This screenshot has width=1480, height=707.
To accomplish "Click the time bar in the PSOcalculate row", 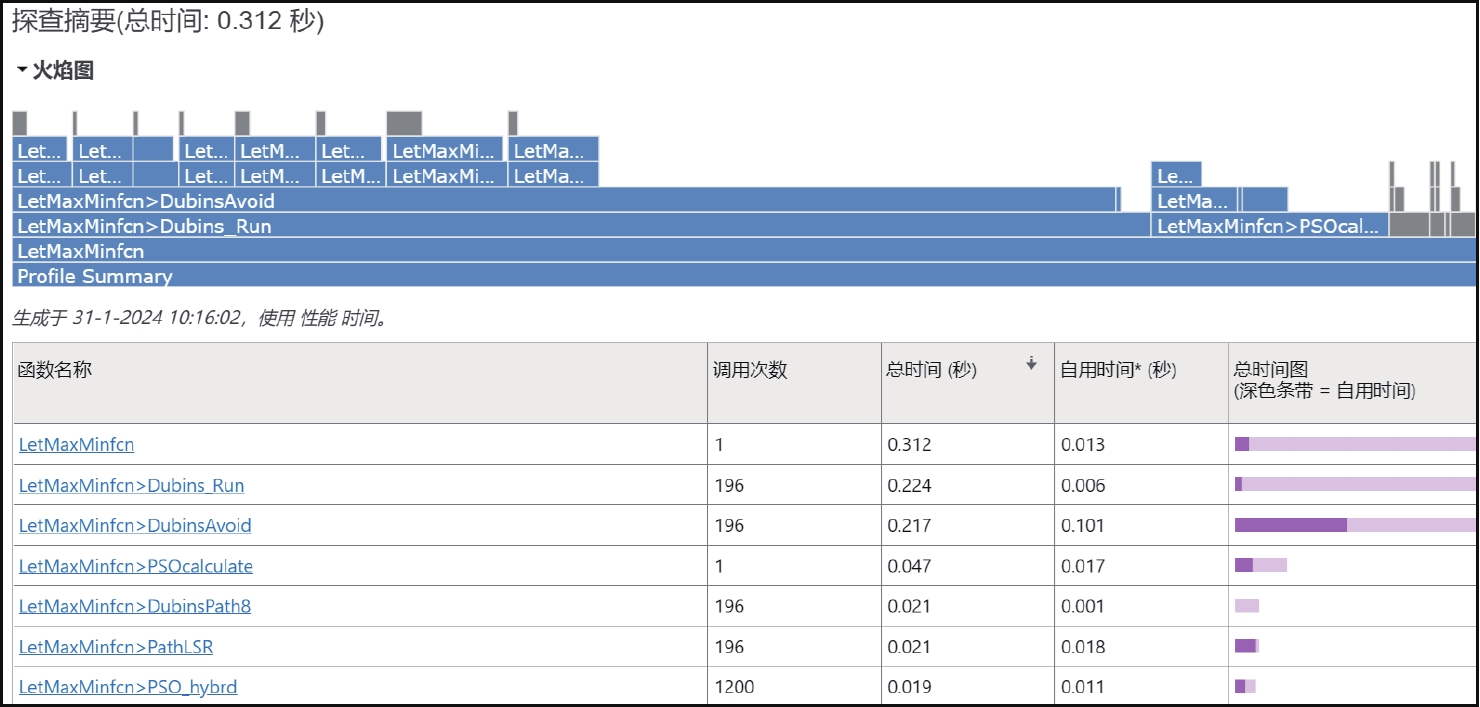I will pos(1260,565).
